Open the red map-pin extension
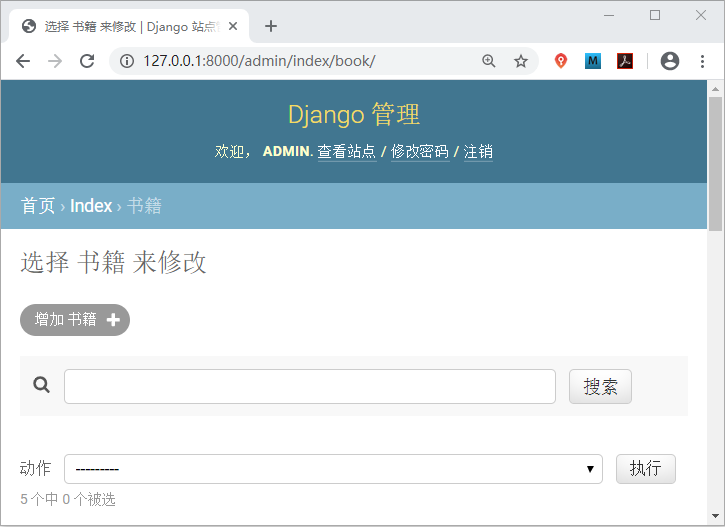 click(560, 61)
